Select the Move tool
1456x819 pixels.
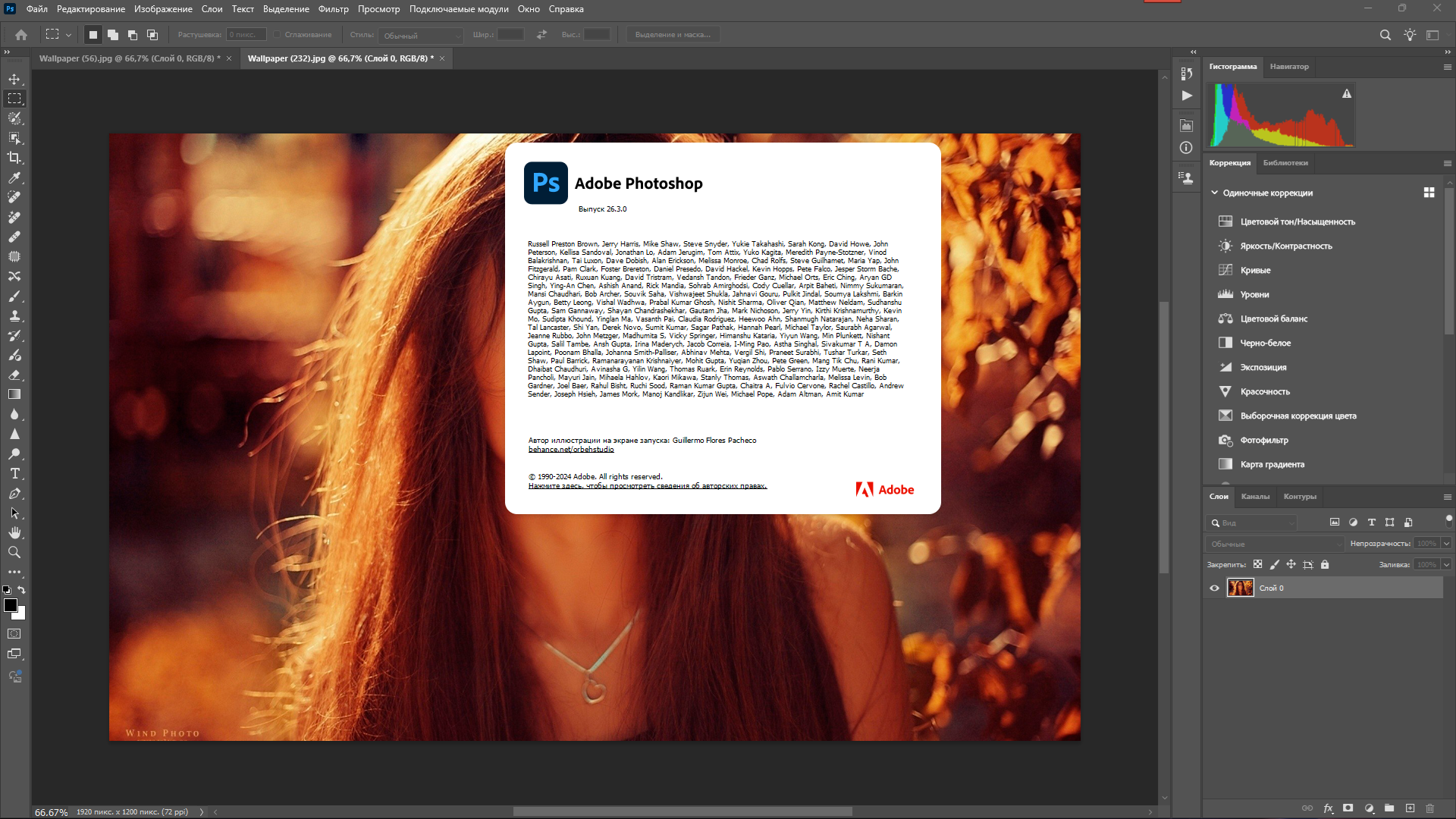tap(14, 79)
